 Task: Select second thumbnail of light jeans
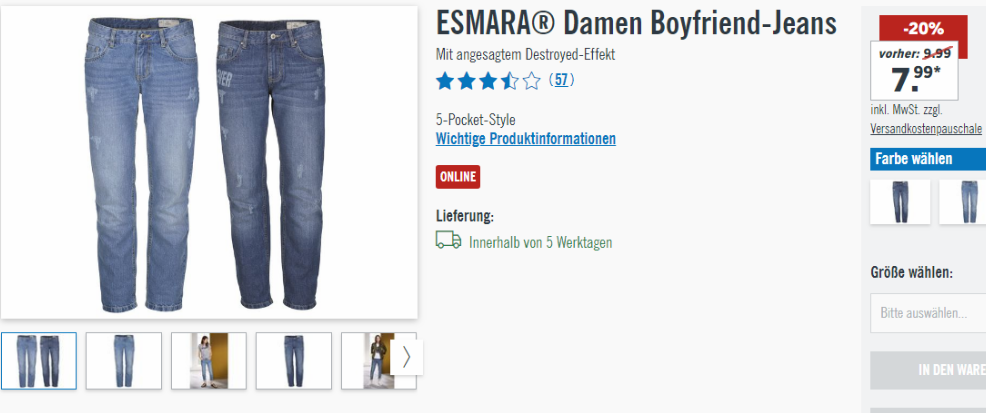click(124, 361)
